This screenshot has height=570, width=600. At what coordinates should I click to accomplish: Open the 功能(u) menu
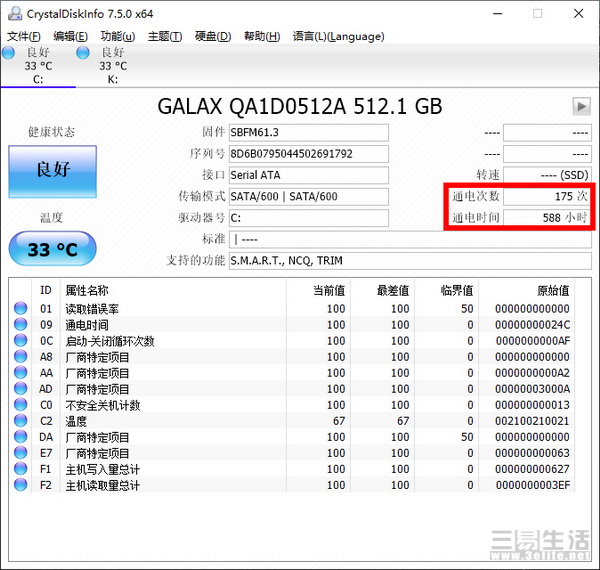[x=118, y=36]
